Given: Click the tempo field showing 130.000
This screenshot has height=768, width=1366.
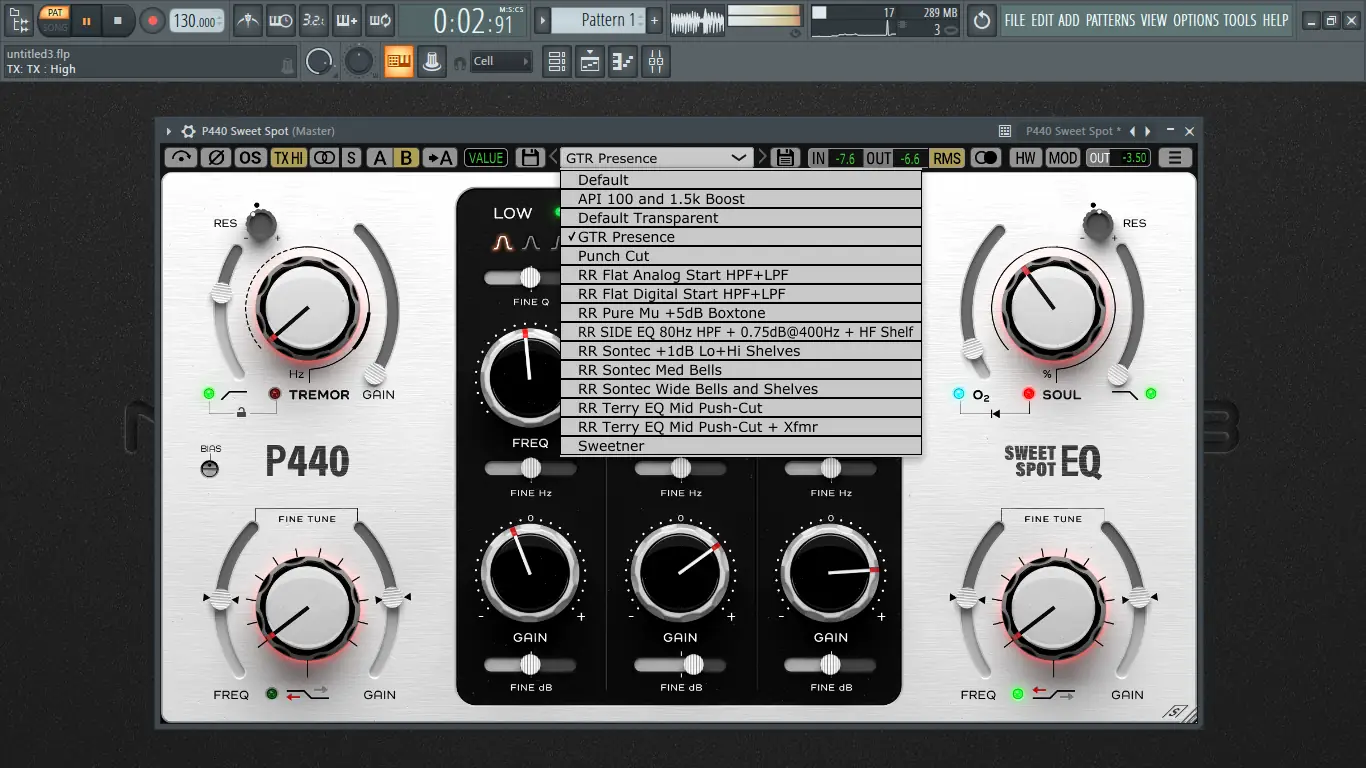Looking at the screenshot, I should point(196,20).
